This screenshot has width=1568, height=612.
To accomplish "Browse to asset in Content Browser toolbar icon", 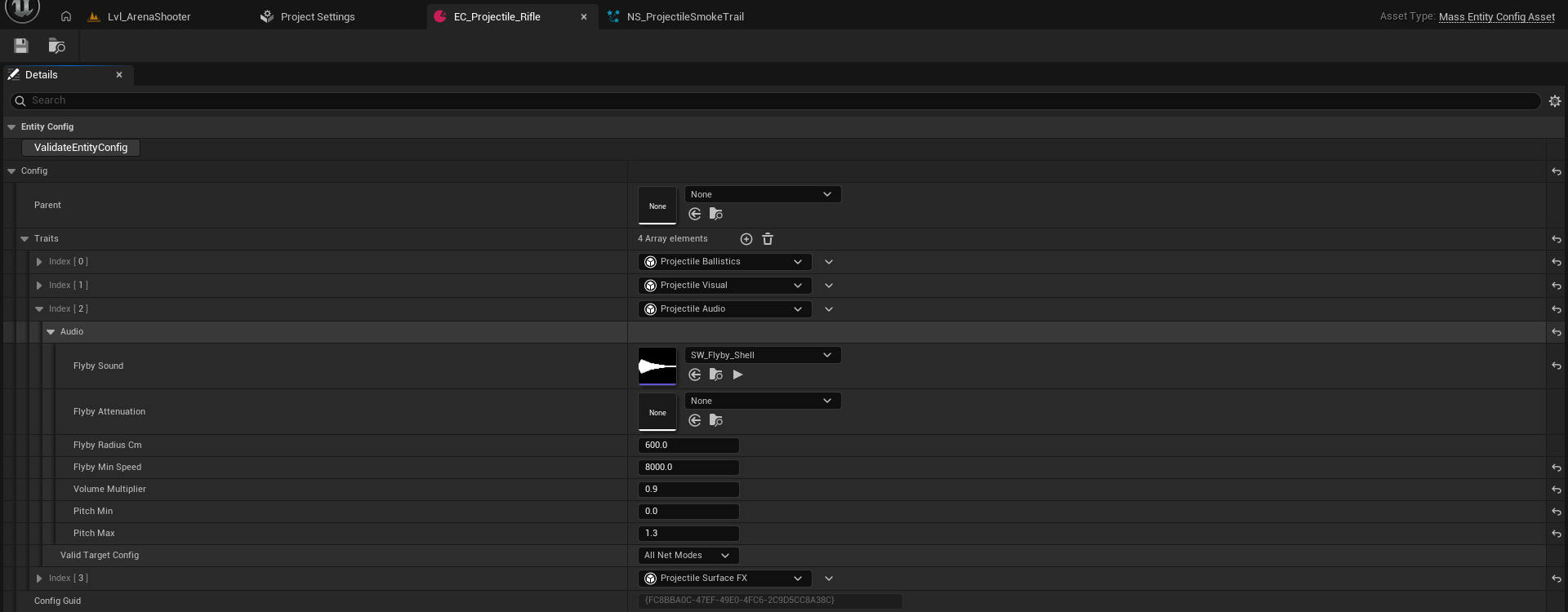I will coord(56,46).
